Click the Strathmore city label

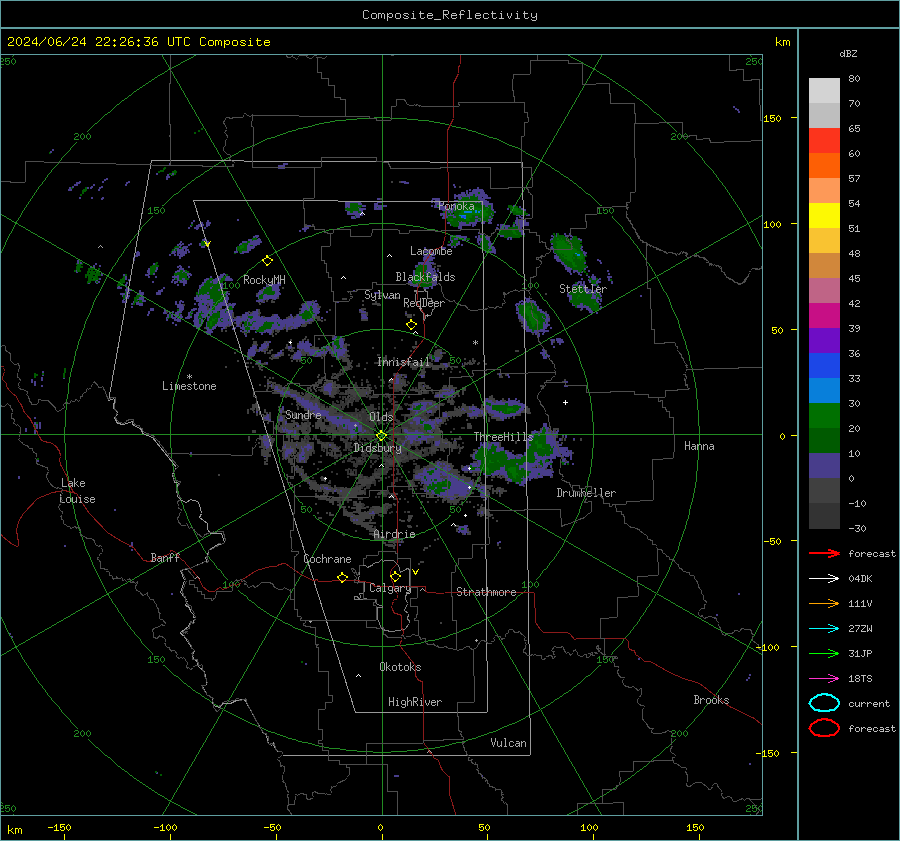[486, 592]
